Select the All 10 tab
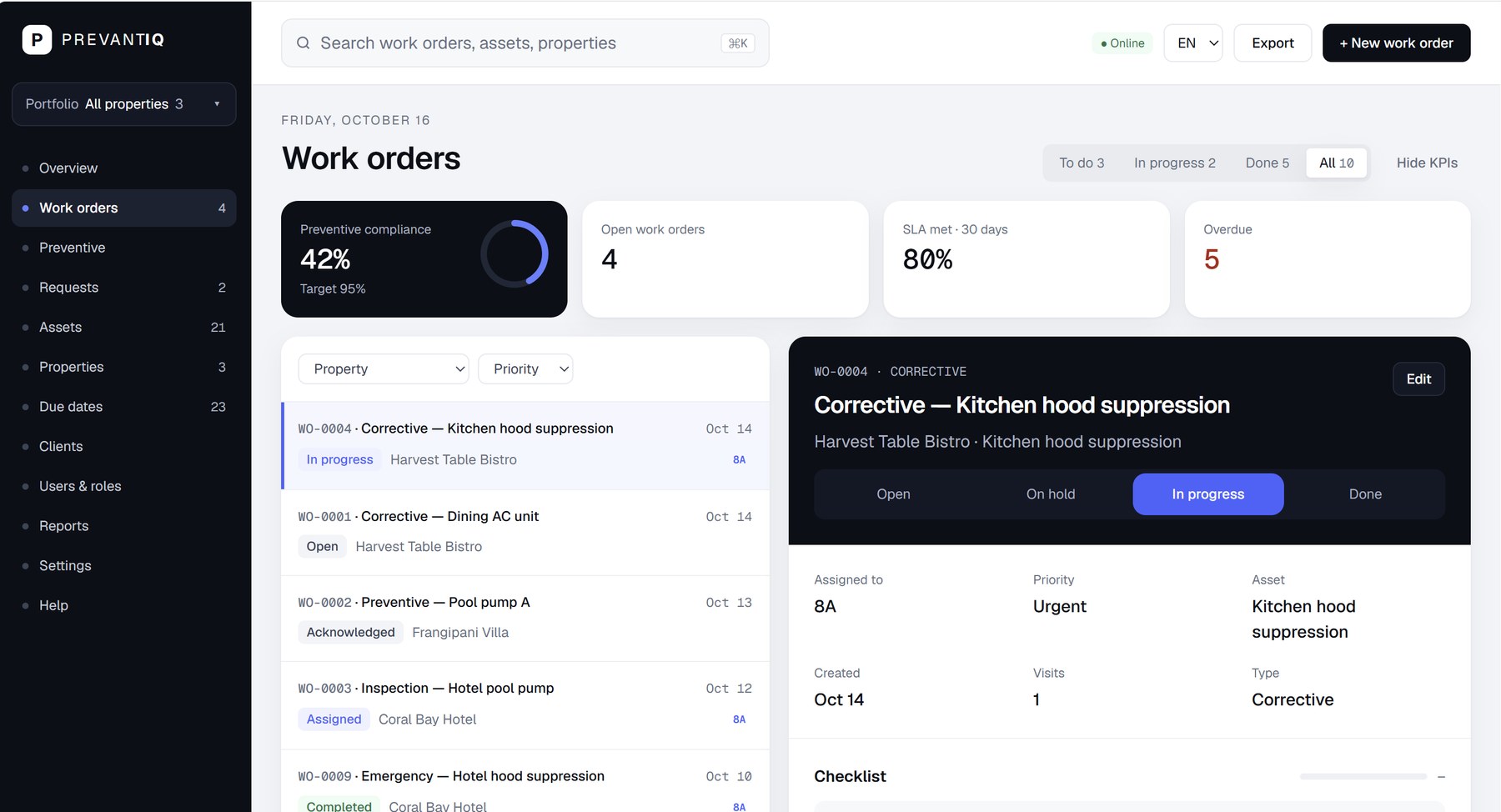This screenshot has width=1501, height=812. (x=1336, y=163)
